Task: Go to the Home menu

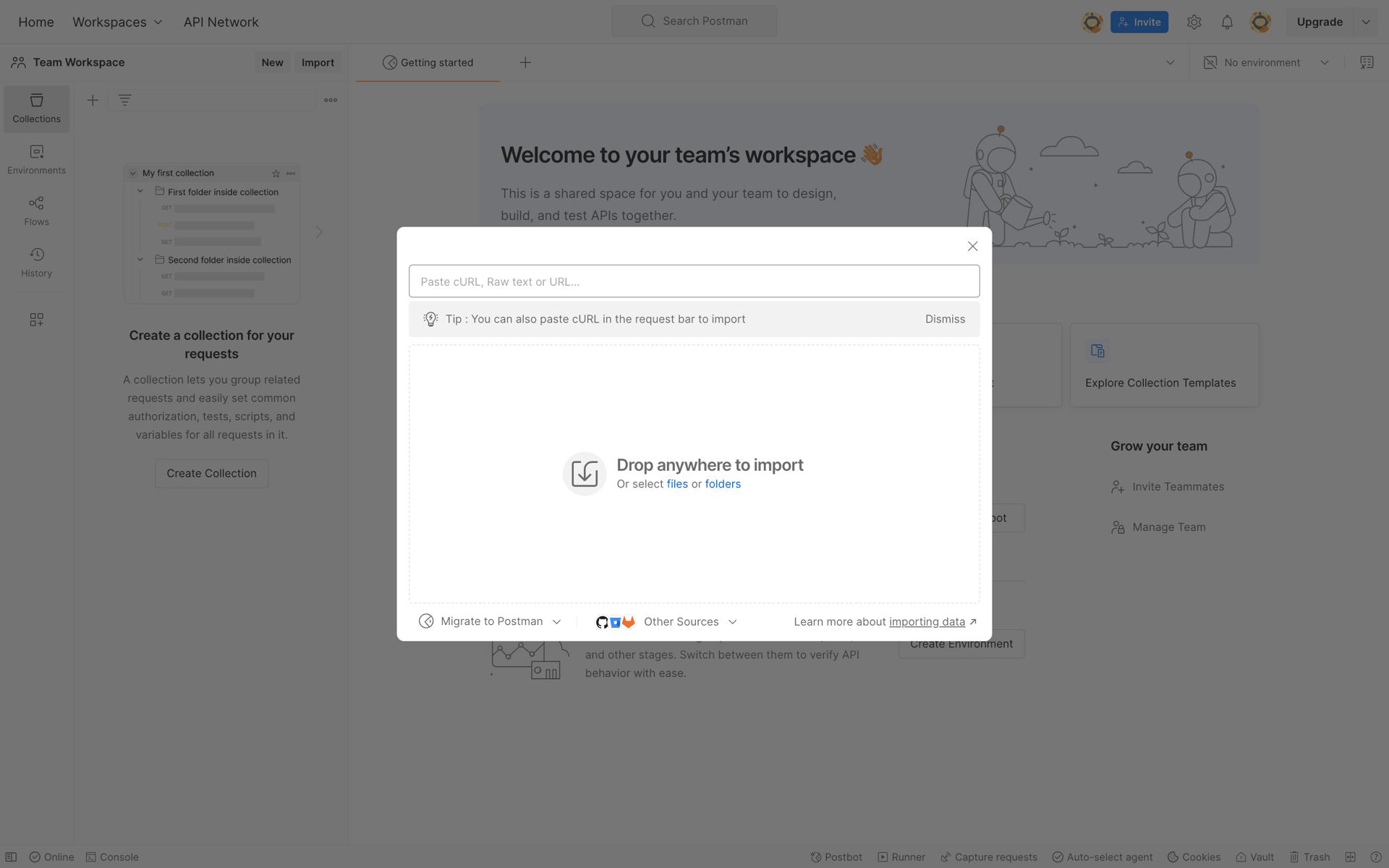Action: (36, 22)
